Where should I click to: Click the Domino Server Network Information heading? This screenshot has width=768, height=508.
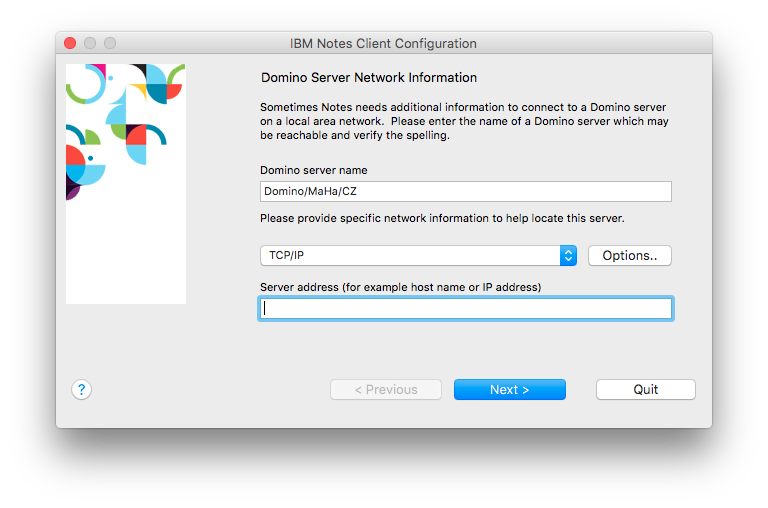click(369, 77)
